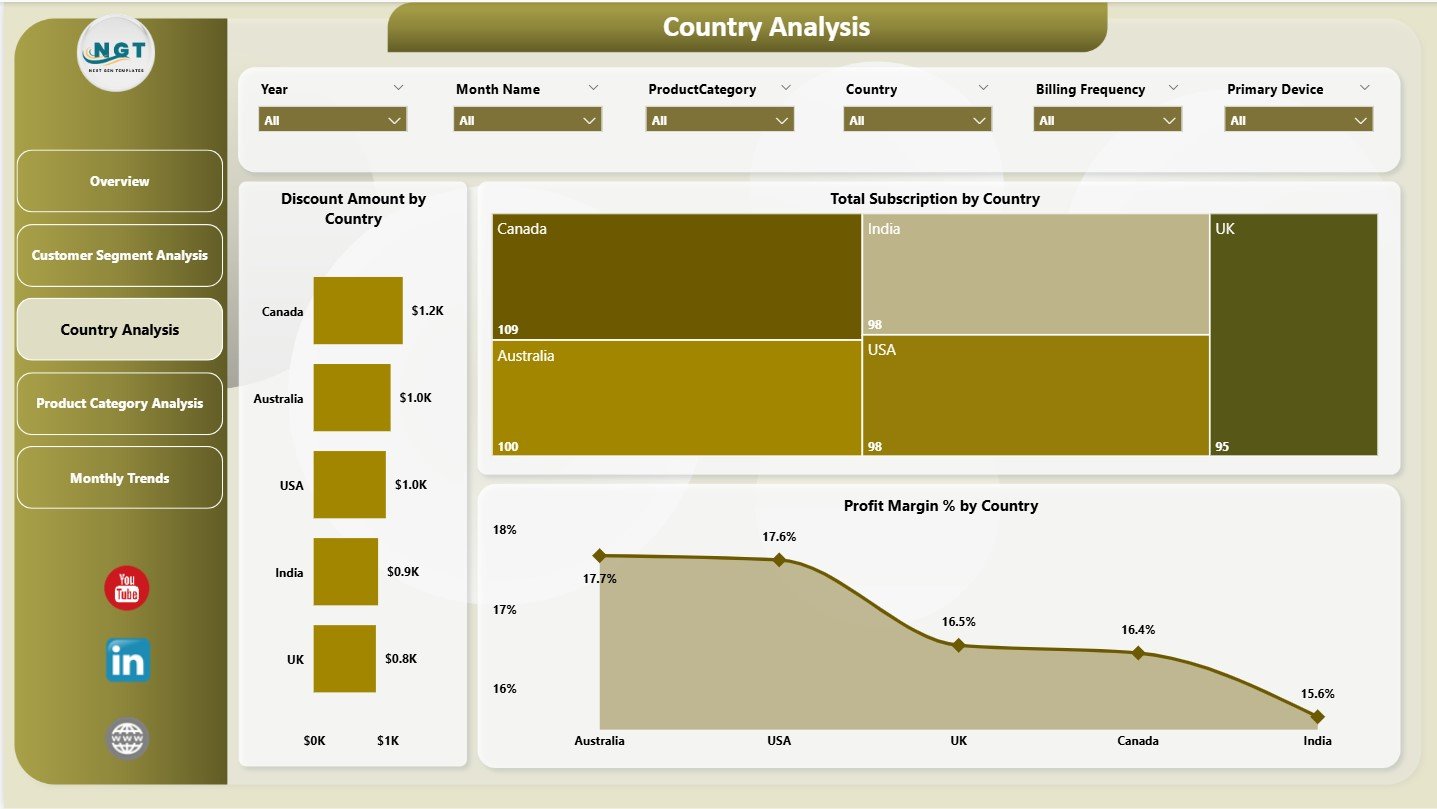The image size is (1437, 809).
Task: Click the Canada bar in Discount Amount chart
Action: coord(358,310)
